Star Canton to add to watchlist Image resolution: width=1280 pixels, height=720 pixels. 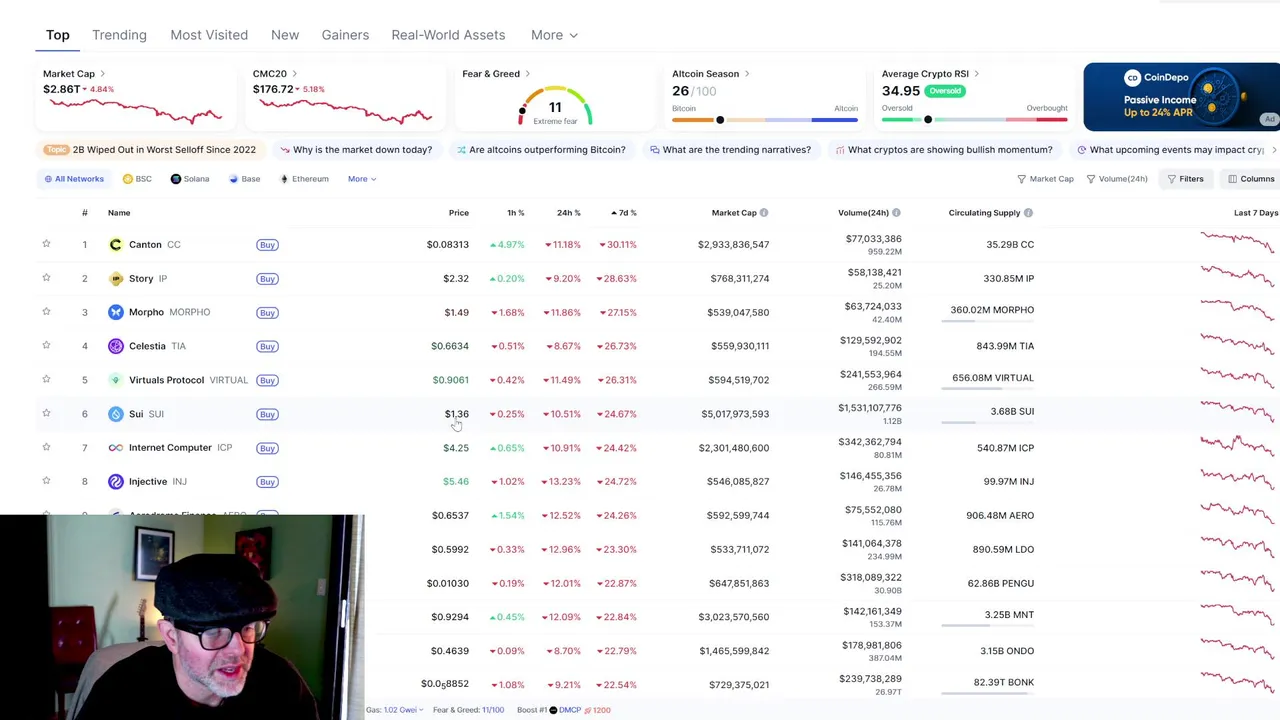pos(46,244)
